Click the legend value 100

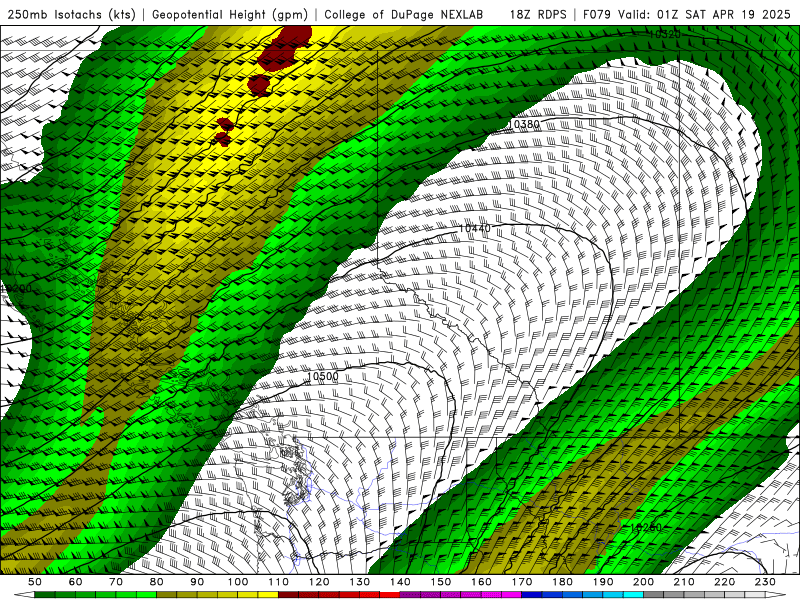point(238,582)
